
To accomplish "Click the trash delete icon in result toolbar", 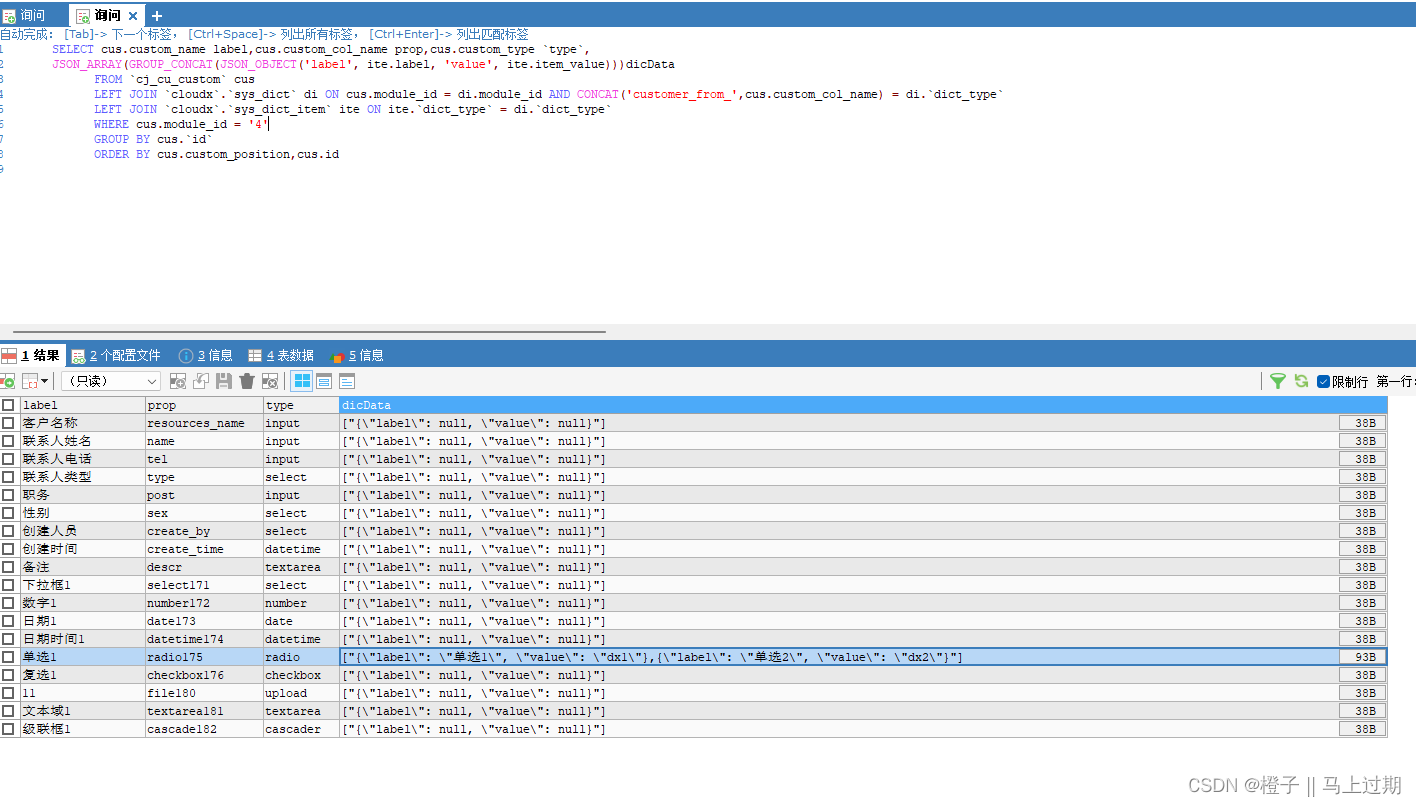I will pyautogui.click(x=245, y=381).
